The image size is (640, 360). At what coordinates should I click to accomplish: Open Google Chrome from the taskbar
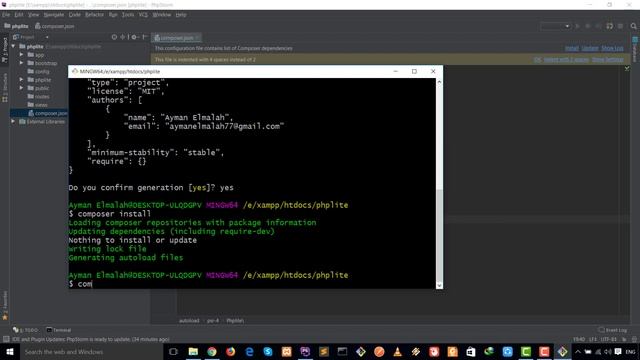[x=211, y=351]
